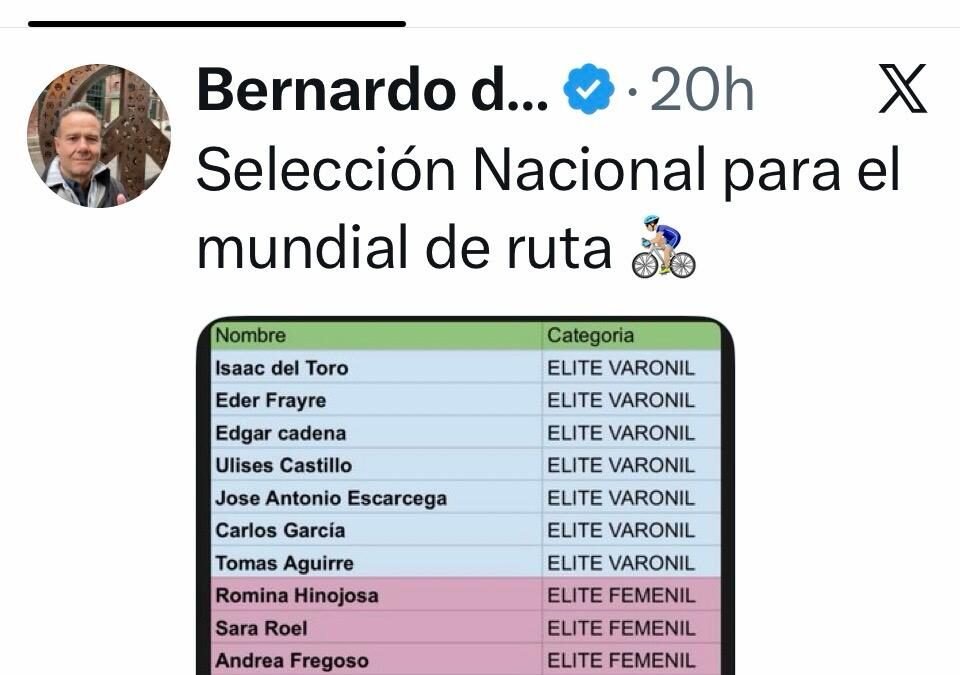Click the 20h post timestamp
Viewport: 960px width, 675px height.
coord(702,90)
